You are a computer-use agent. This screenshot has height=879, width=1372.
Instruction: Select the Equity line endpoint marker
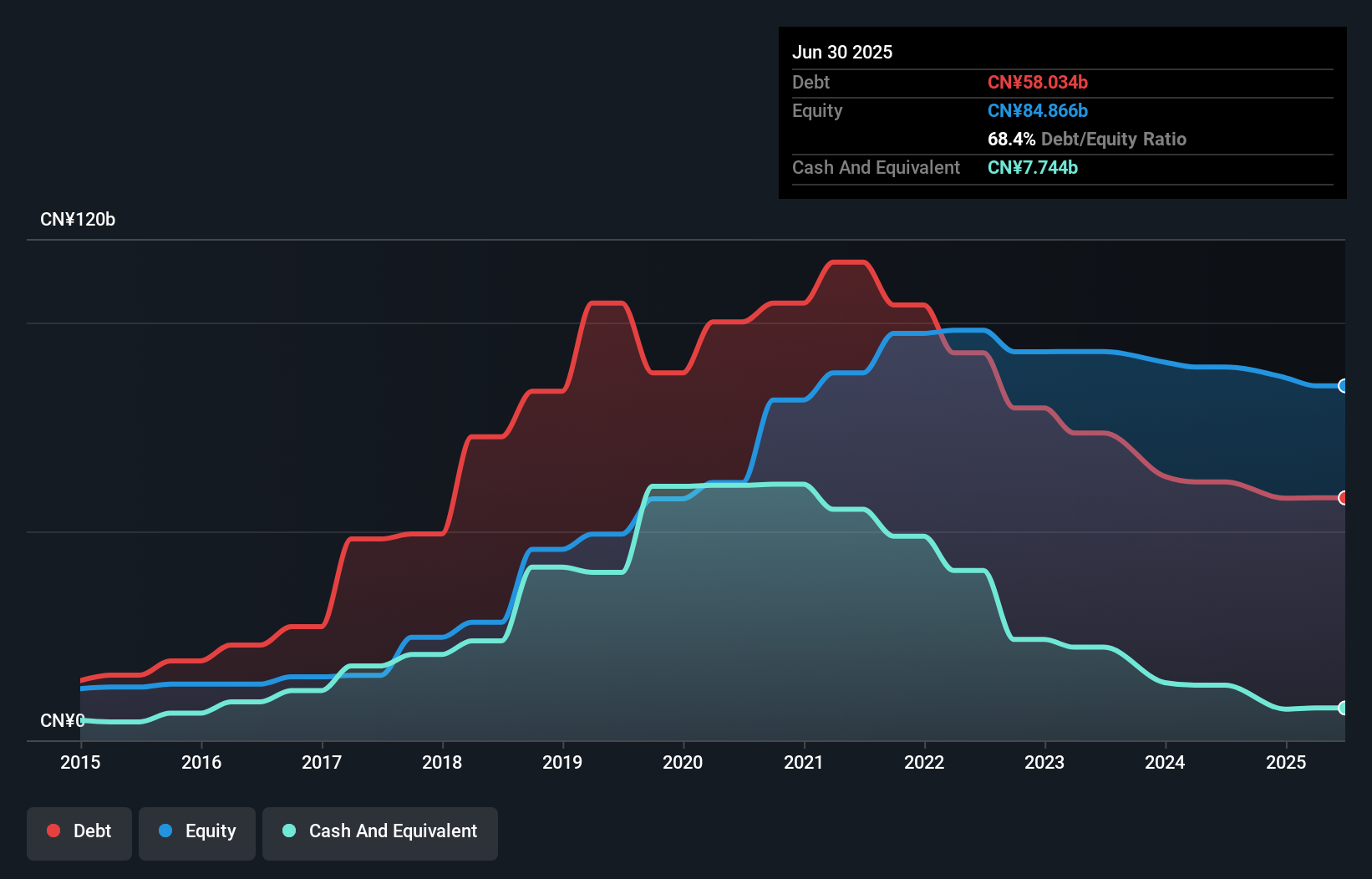tap(1343, 386)
